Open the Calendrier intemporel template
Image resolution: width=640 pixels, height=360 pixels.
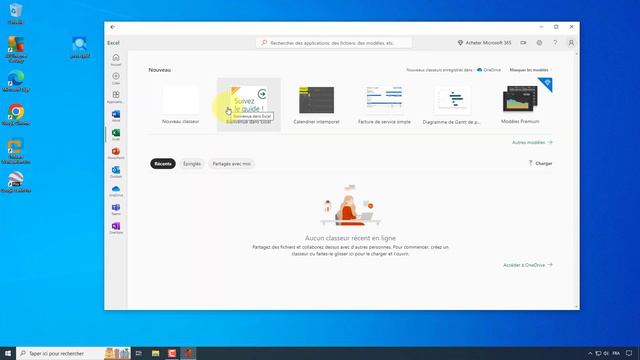click(x=316, y=104)
